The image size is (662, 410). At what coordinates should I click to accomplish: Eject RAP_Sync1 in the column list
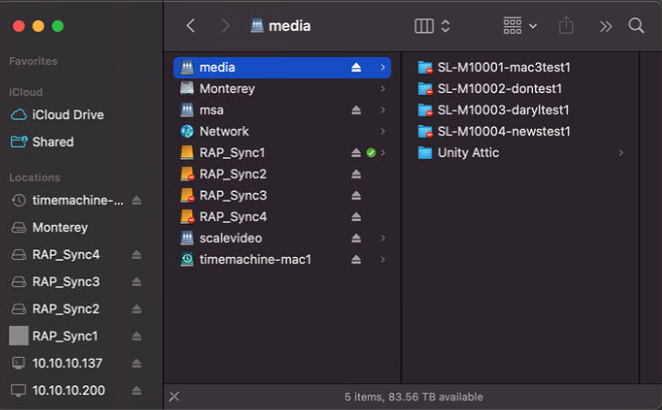pyautogui.click(x=356, y=153)
